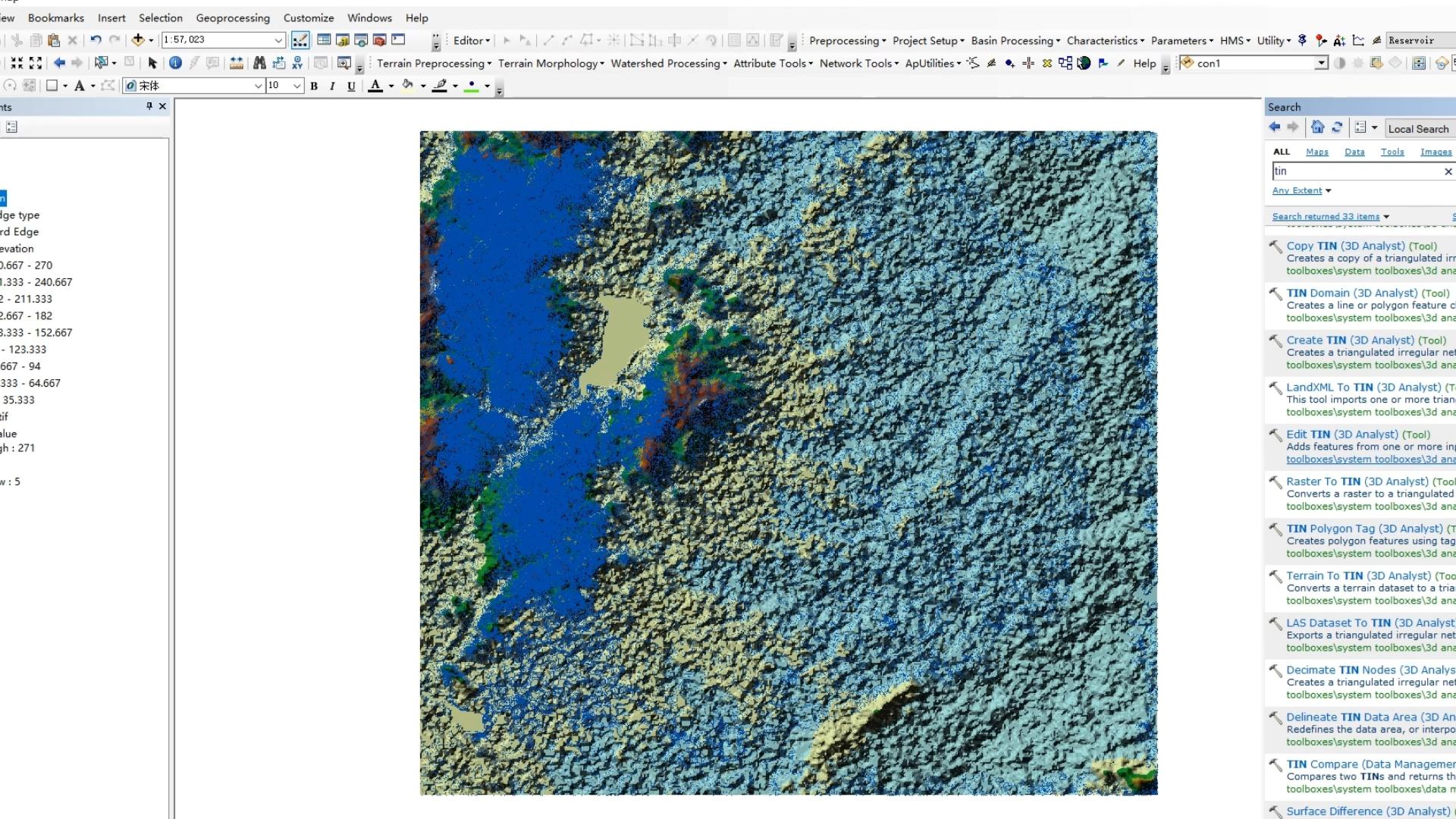Expand the con1 layer dropdown
This screenshot has width=1456, height=819.
coord(1322,63)
